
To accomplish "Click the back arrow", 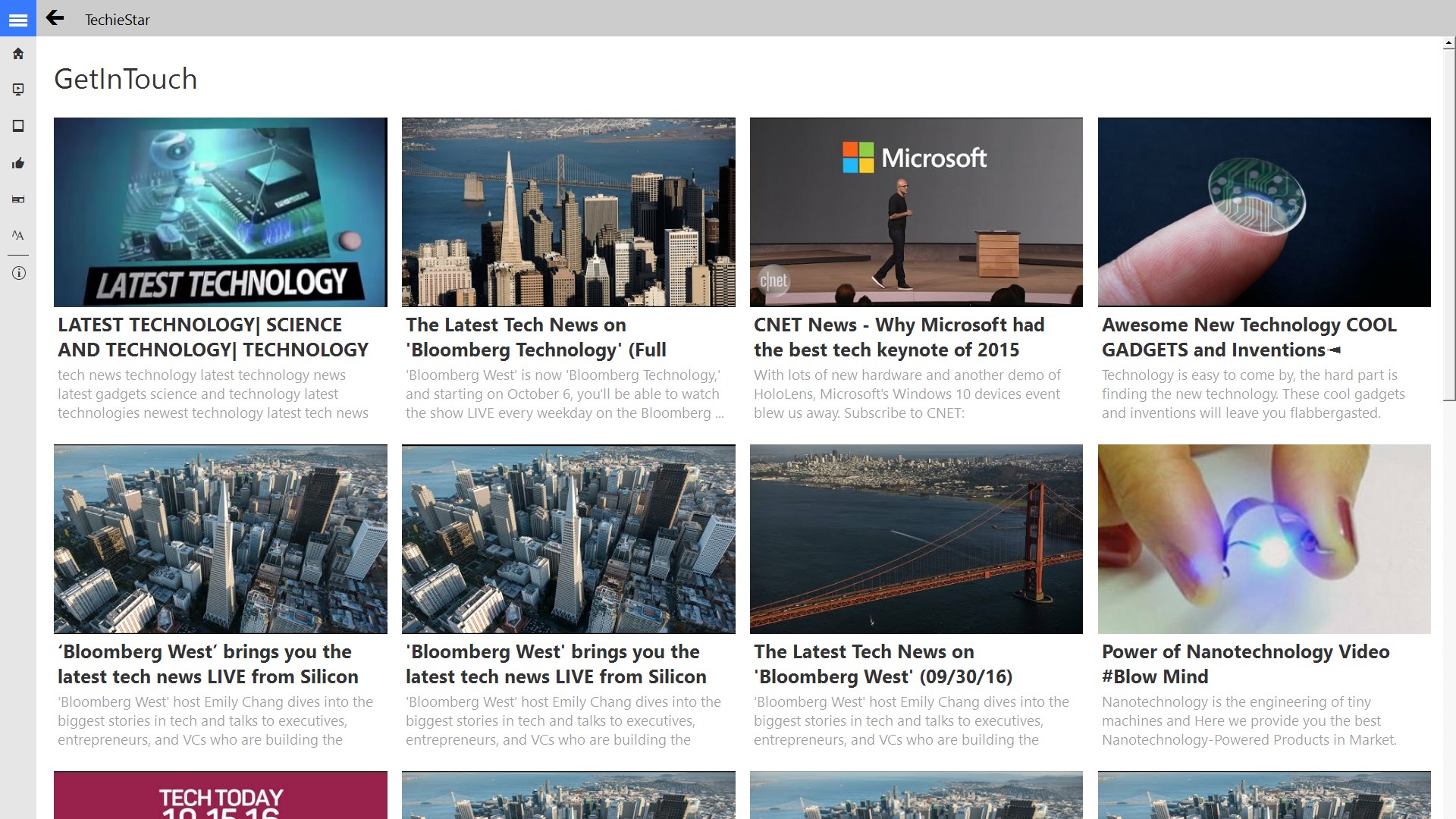I will [55, 18].
